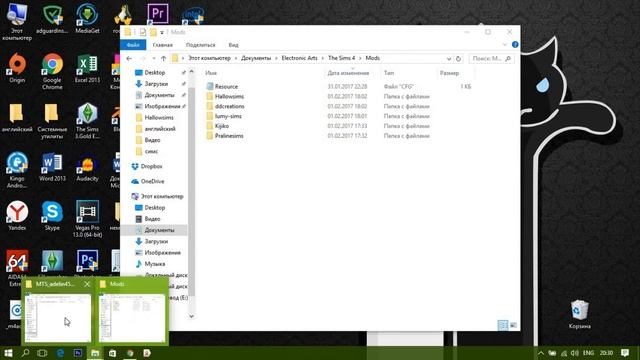640x360 pixels.
Task: Click the MTS_adele45 window preview thumbnail
Action: pyautogui.click(x=58, y=318)
